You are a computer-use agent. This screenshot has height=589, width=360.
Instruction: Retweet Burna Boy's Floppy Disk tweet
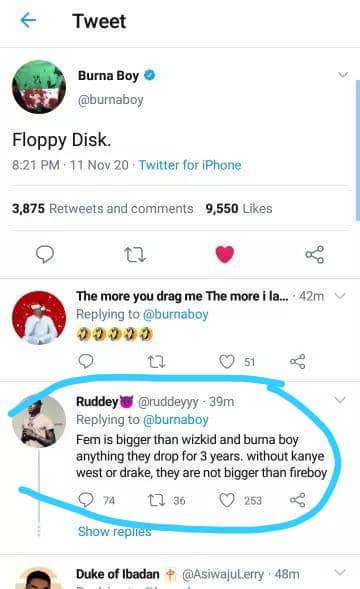click(x=135, y=255)
